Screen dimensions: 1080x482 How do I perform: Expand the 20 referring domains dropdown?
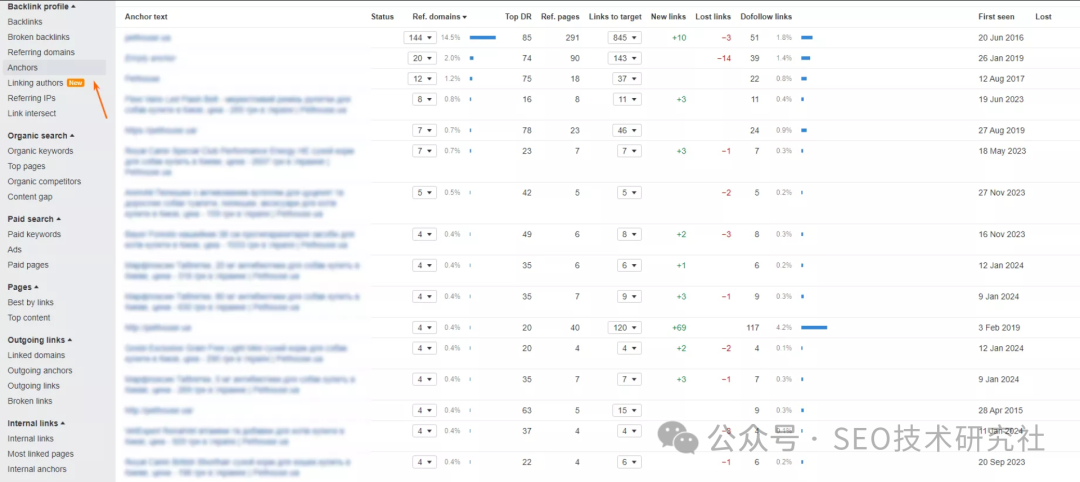click(420, 59)
